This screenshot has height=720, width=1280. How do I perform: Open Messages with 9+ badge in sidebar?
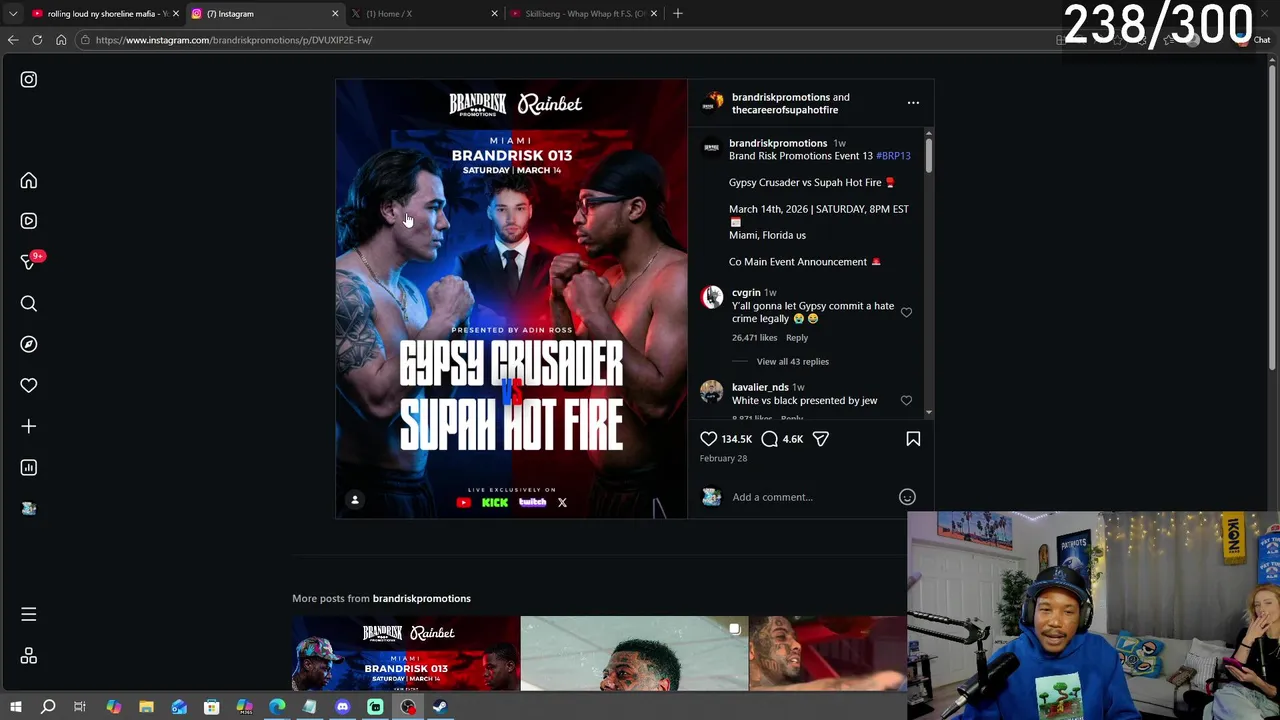click(x=31, y=261)
